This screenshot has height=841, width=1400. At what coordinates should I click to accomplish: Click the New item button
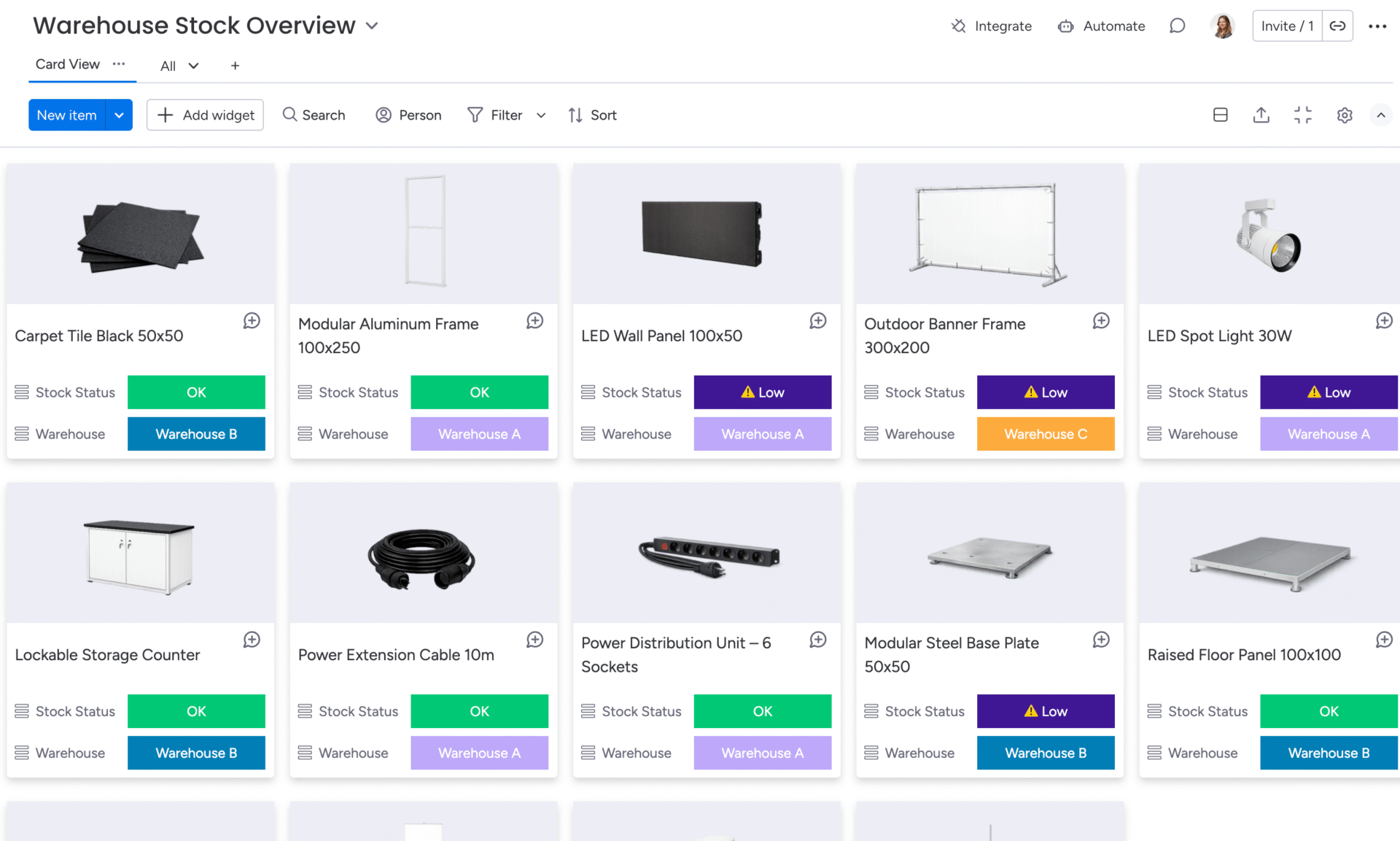coord(66,115)
